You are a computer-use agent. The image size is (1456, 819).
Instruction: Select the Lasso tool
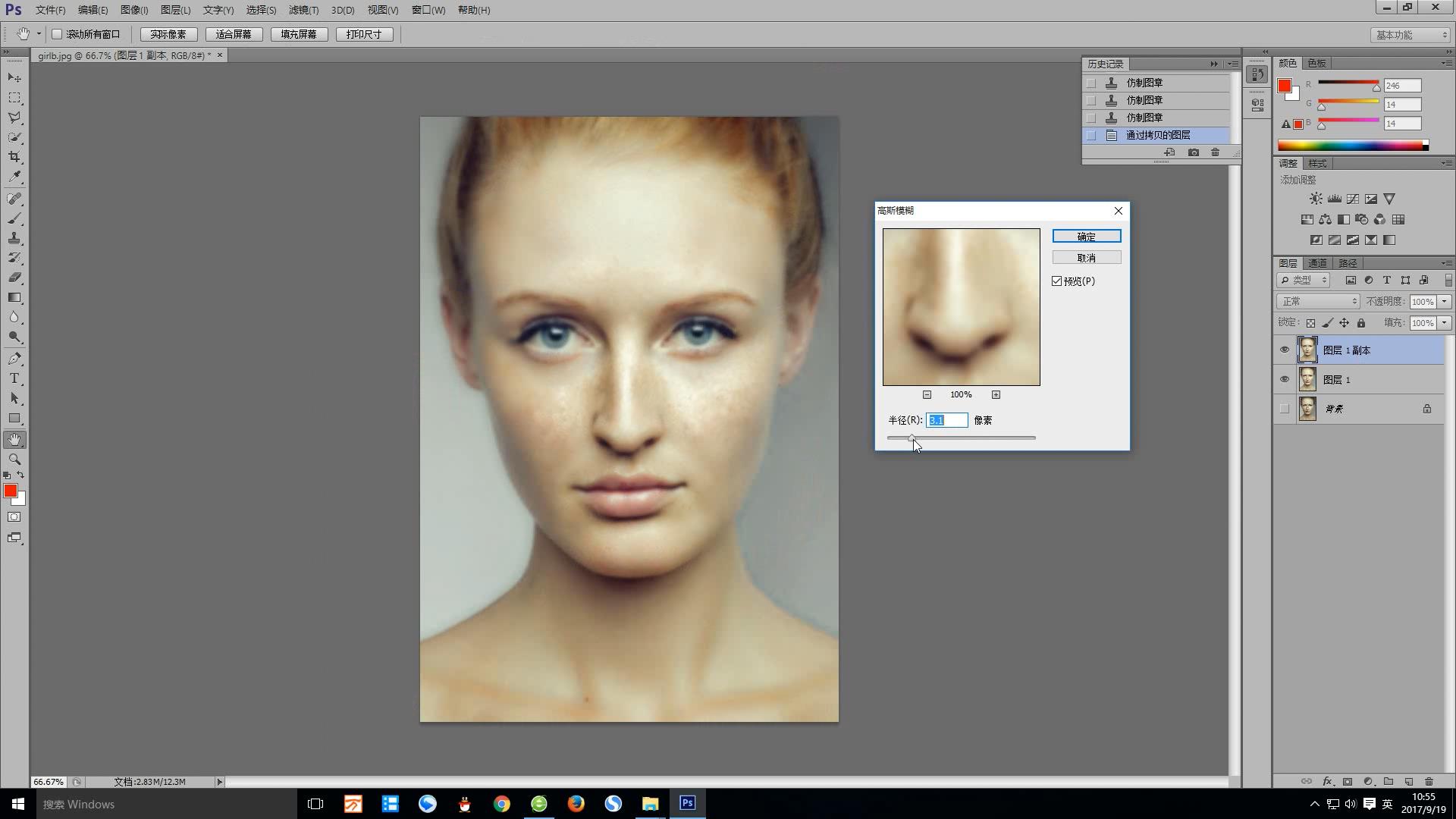14,118
